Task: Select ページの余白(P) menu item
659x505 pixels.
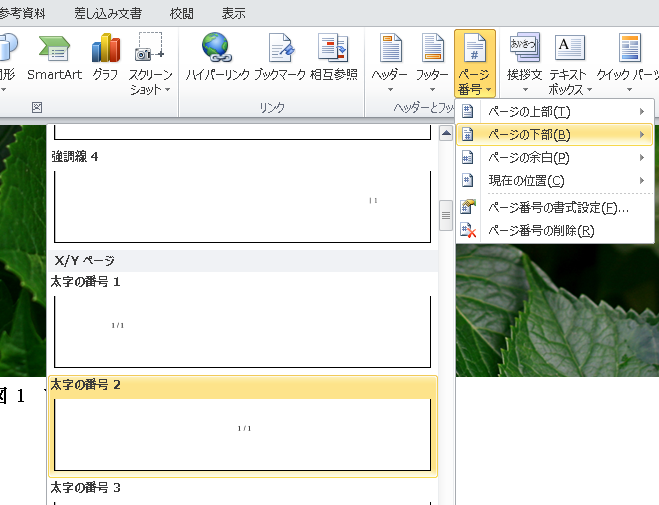Action: coord(555,158)
